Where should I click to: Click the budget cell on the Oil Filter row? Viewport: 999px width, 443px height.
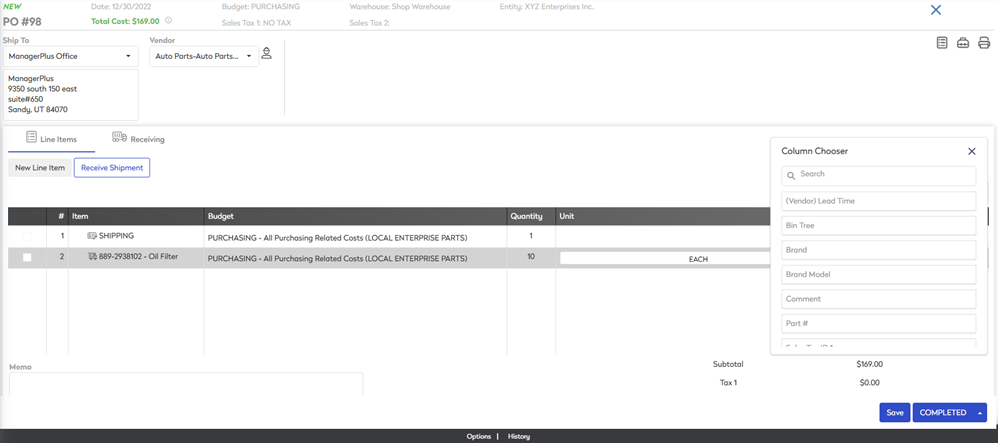(355, 258)
